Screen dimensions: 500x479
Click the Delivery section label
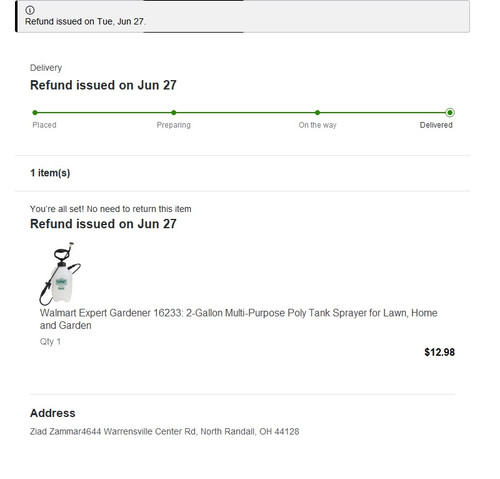46,68
